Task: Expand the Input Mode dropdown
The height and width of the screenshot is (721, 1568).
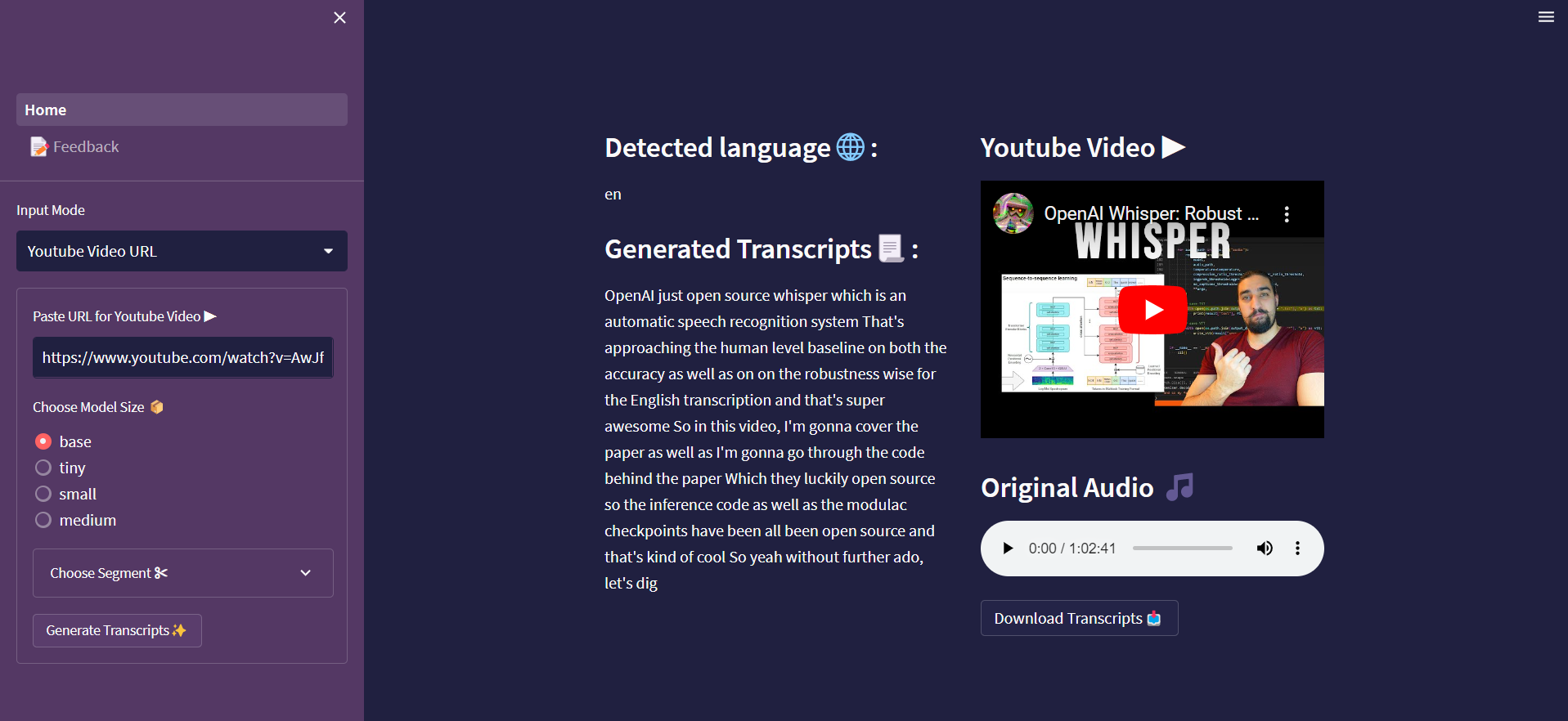Action: 182,251
